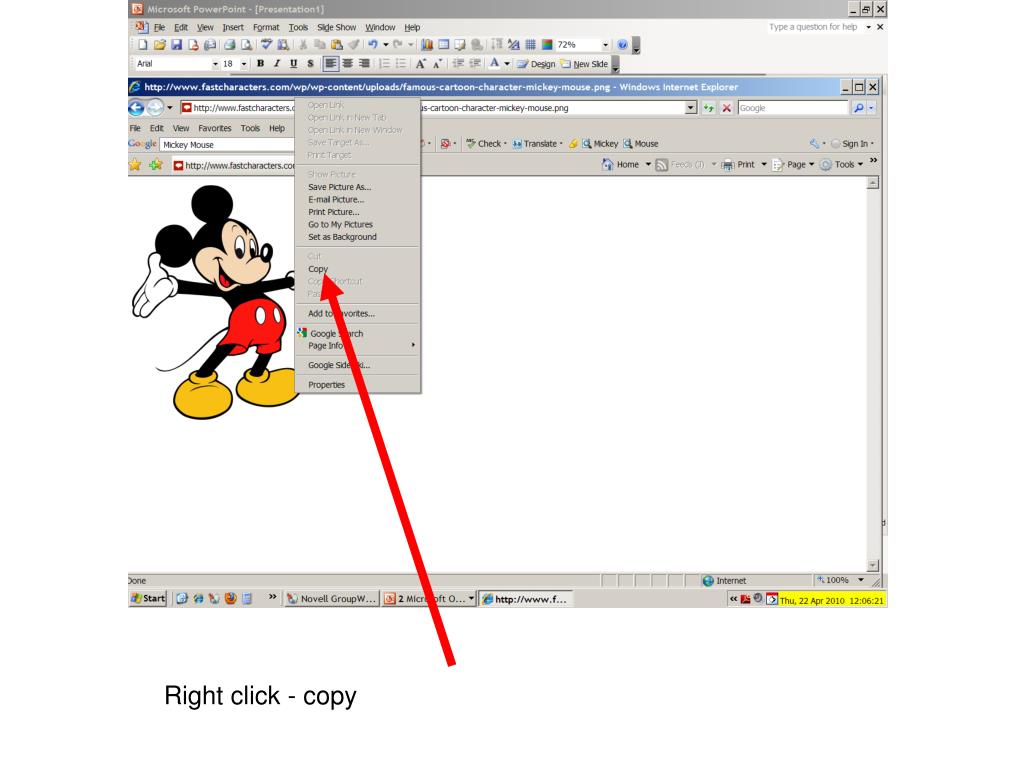Viewport: 1024px width, 768px height.
Task: Click the IE Refresh green arrows icon
Action: (709, 108)
